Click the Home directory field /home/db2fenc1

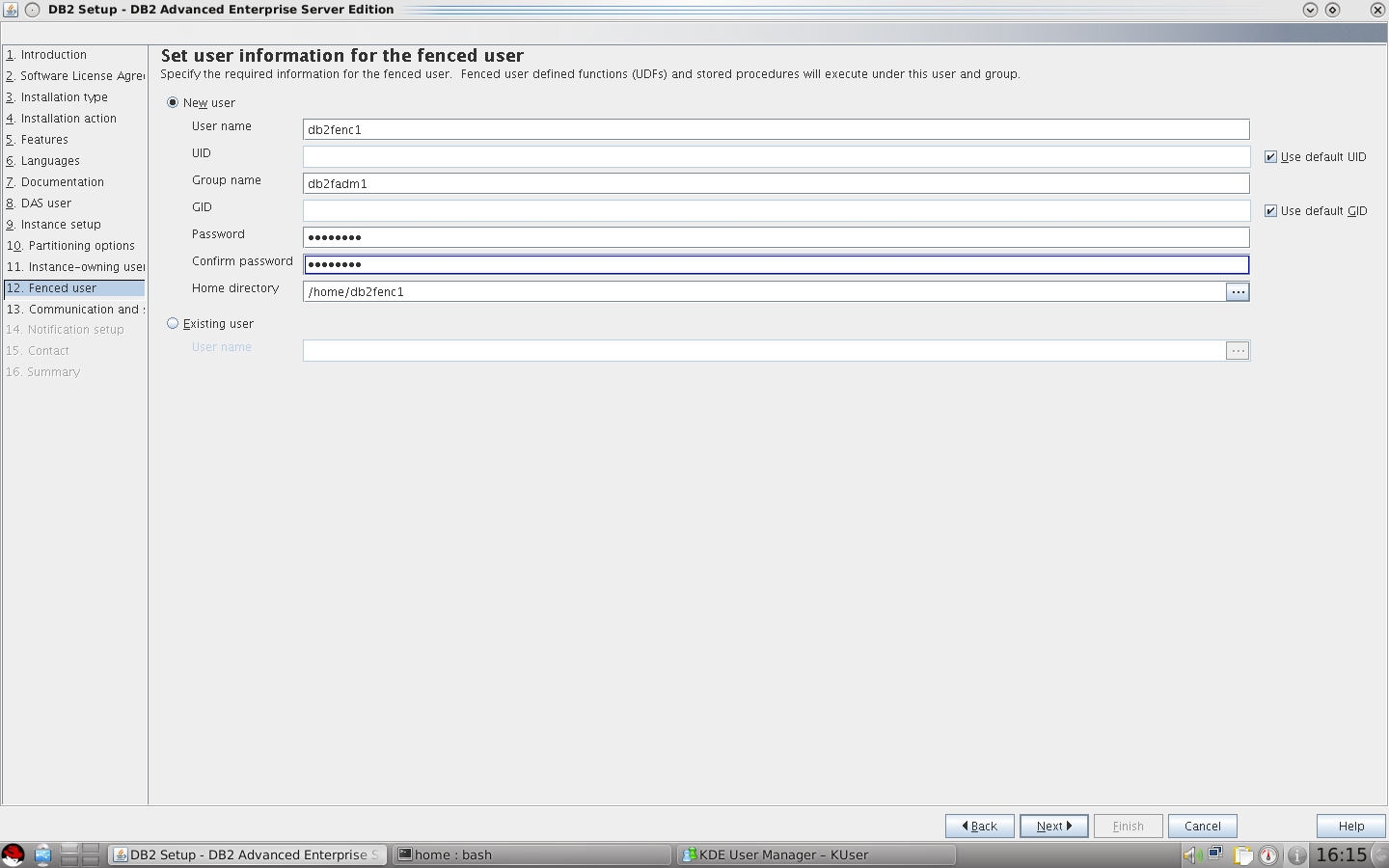(x=764, y=291)
